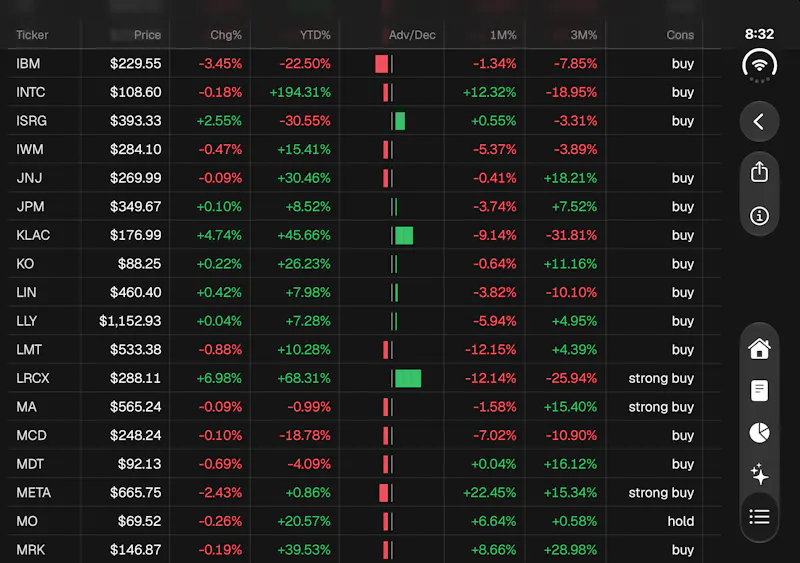Select the LMT ticker
The width and height of the screenshot is (800, 563).
[x=29, y=349]
